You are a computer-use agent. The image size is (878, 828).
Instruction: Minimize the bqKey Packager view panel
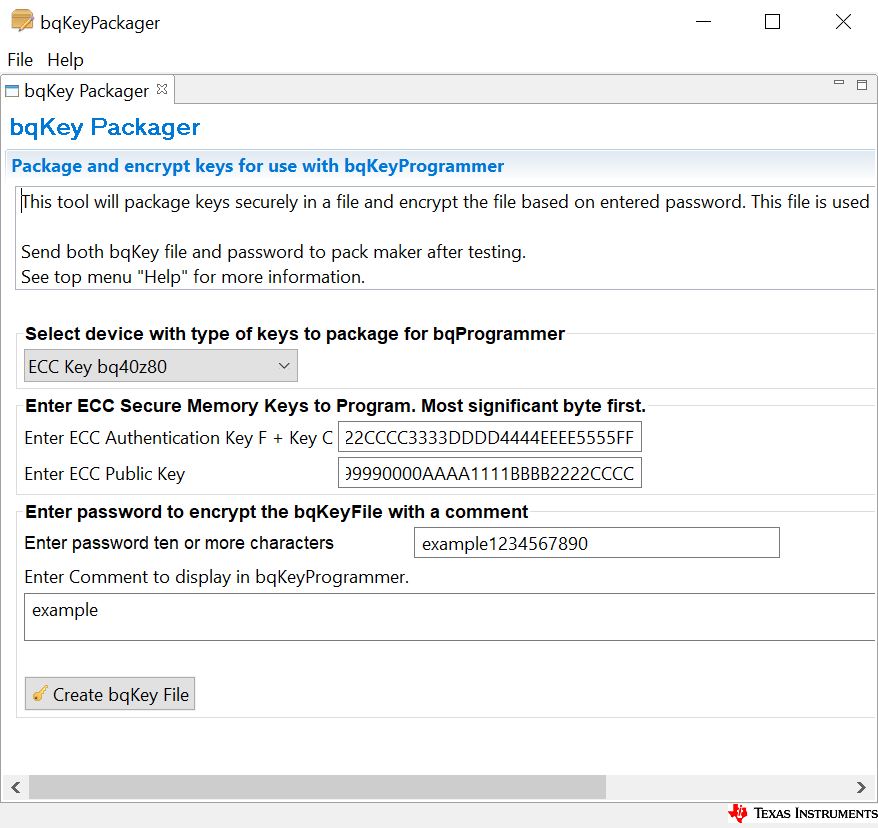[838, 86]
